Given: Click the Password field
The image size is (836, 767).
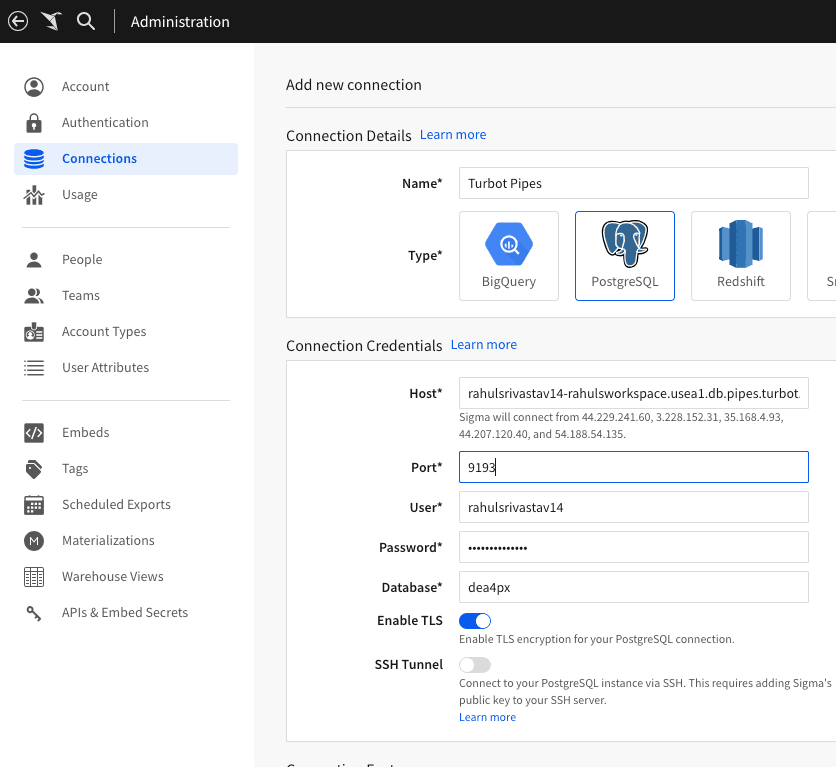Looking at the screenshot, I should point(633,547).
